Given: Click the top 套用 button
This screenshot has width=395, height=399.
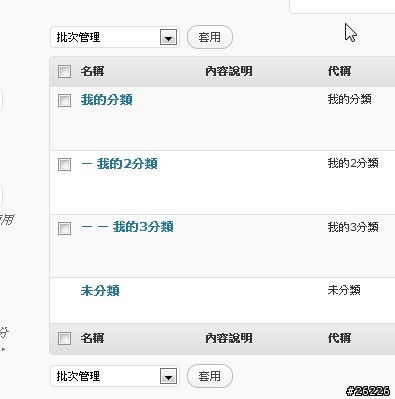Looking at the screenshot, I should coord(210,37).
